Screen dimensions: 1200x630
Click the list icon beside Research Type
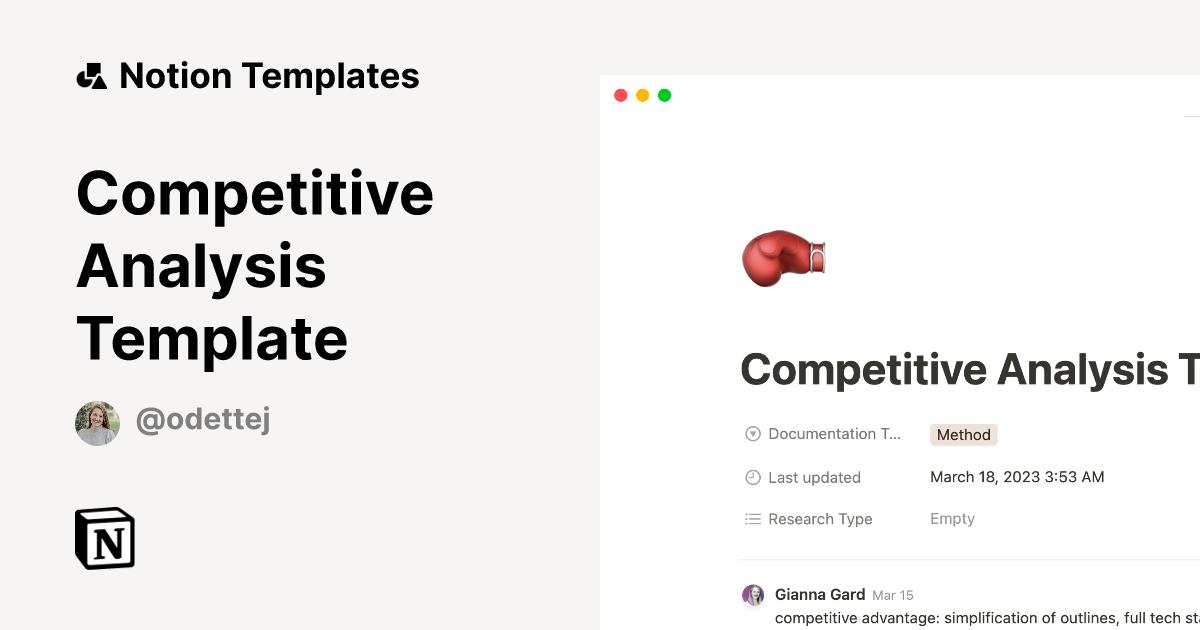click(752, 518)
